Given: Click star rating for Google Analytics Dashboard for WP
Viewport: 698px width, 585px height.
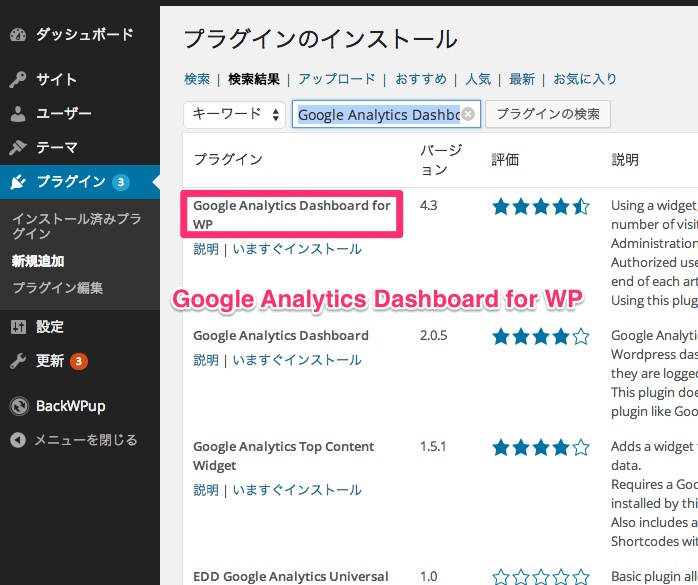Looking at the screenshot, I should tap(540, 207).
